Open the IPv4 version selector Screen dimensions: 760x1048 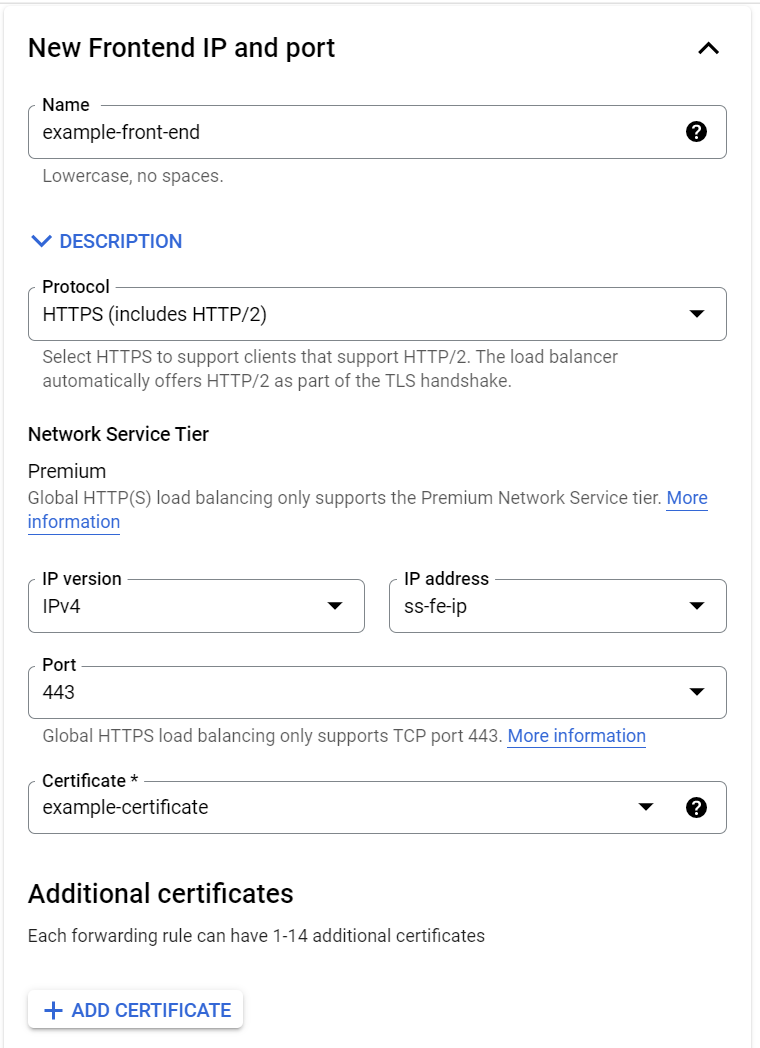[x=180, y=607]
